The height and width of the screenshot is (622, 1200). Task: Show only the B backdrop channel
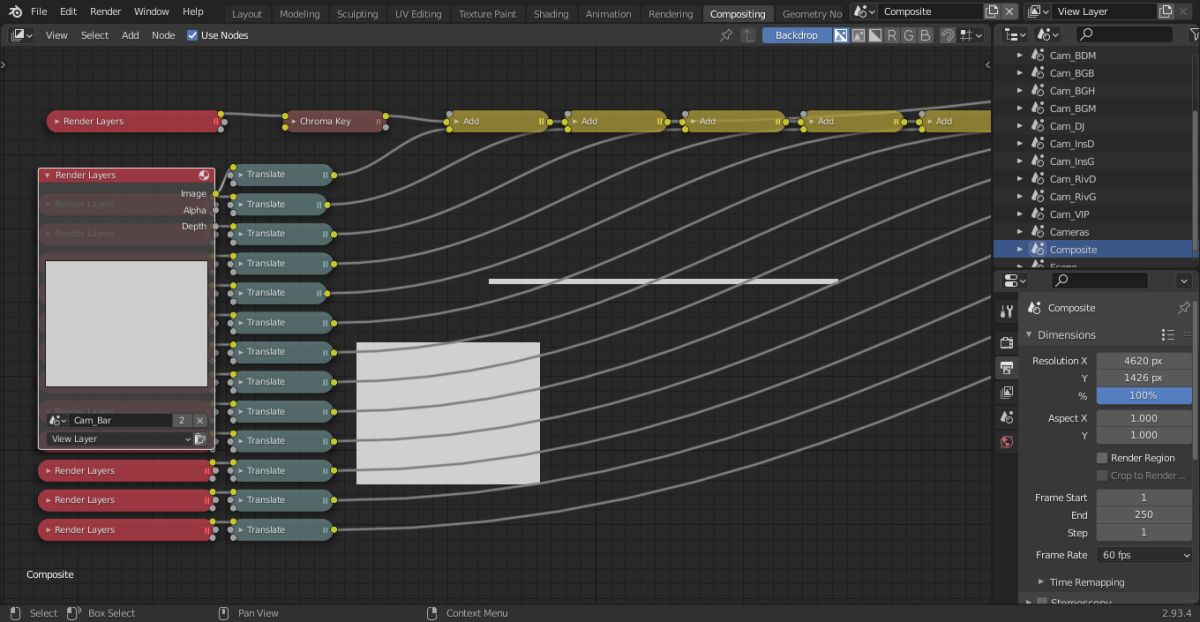click(925, 35)
